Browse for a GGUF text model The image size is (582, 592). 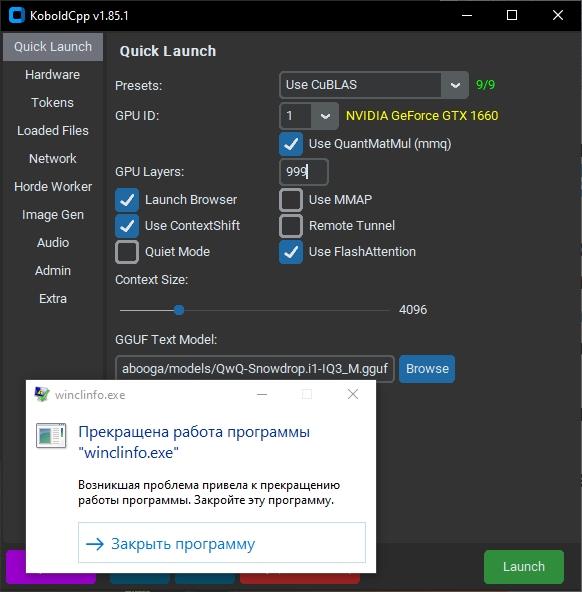(427, 368)
